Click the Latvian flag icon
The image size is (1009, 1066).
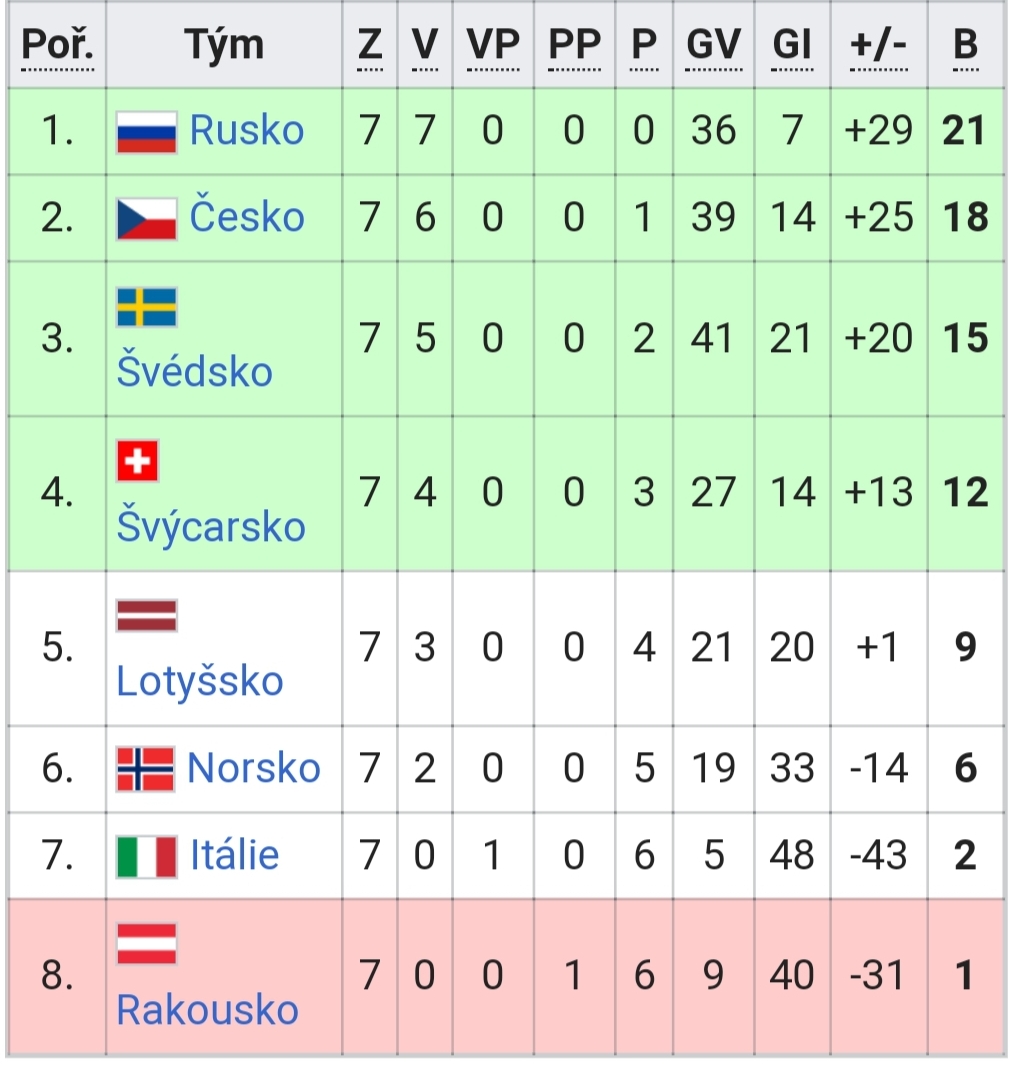[x=146, y=616]
